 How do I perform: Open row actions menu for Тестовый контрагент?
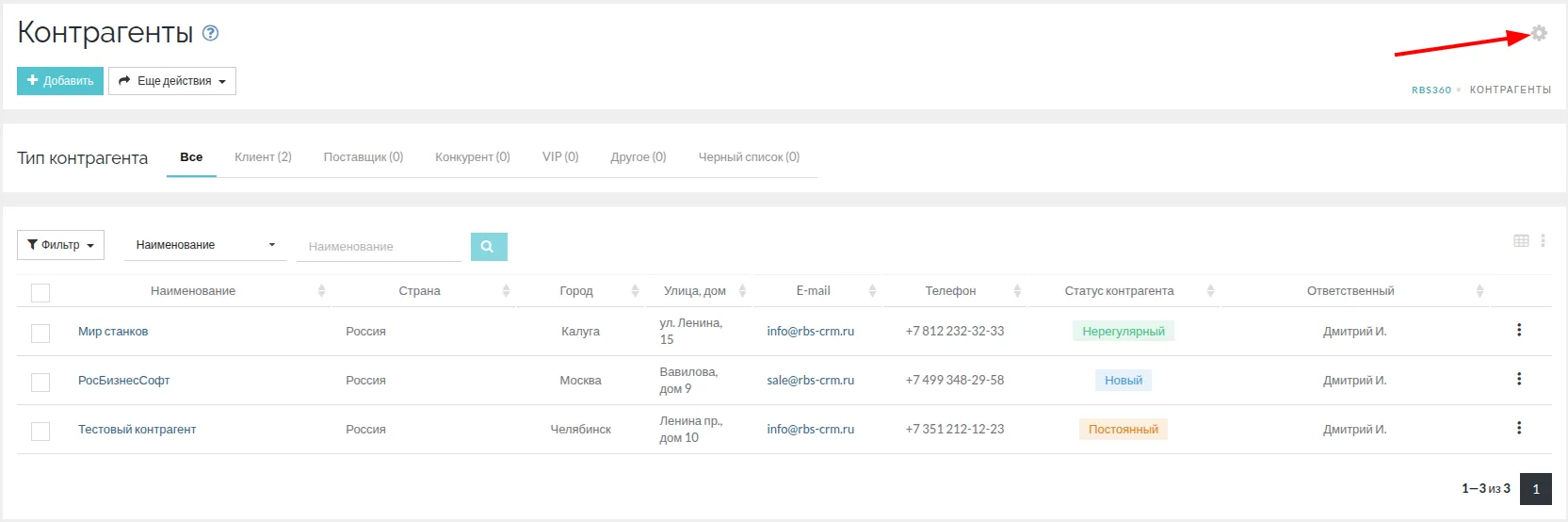(x=1518, y=429)
